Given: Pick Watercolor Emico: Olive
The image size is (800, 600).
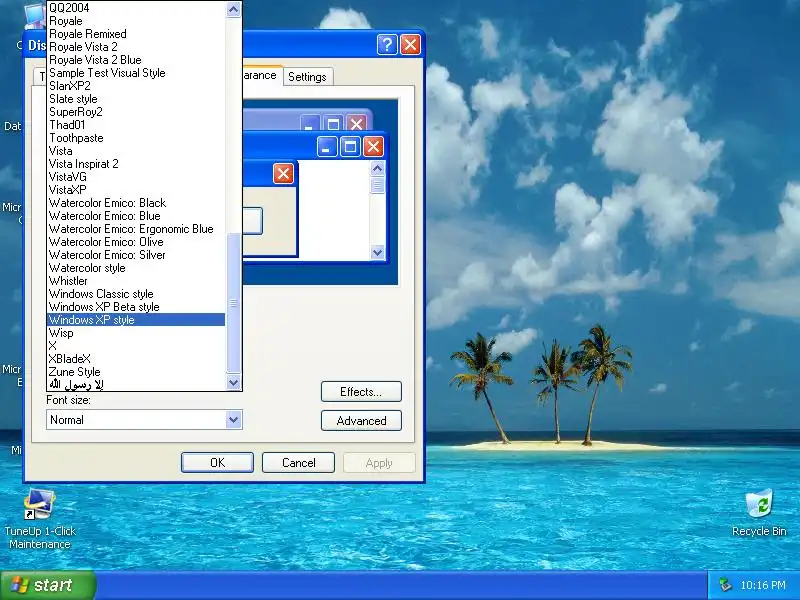Looking at the screenshot, I should click(x=136, y=242).
